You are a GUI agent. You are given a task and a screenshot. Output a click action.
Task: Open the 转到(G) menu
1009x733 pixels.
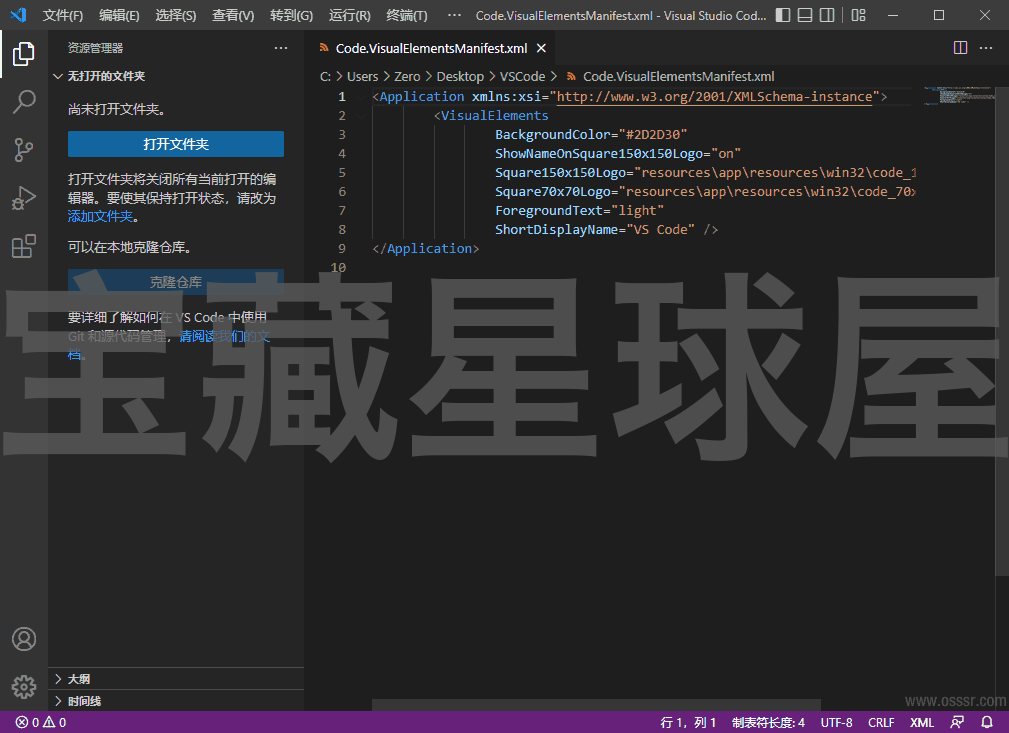(292, 15)
